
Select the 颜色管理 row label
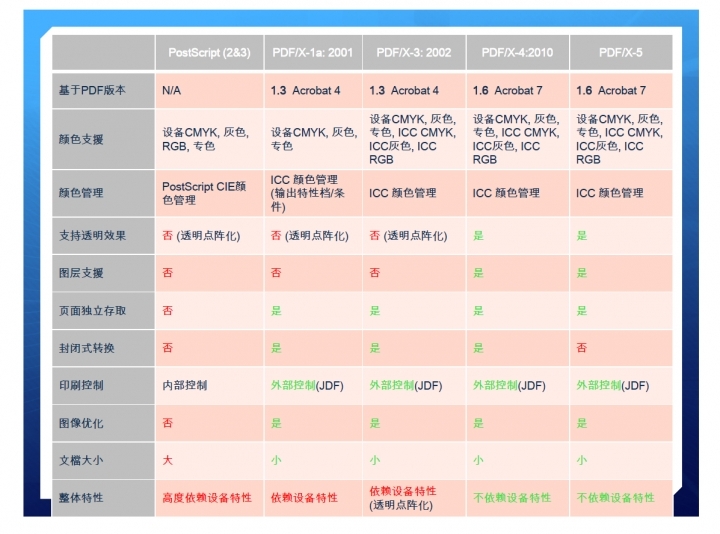[x=81, y=193]
